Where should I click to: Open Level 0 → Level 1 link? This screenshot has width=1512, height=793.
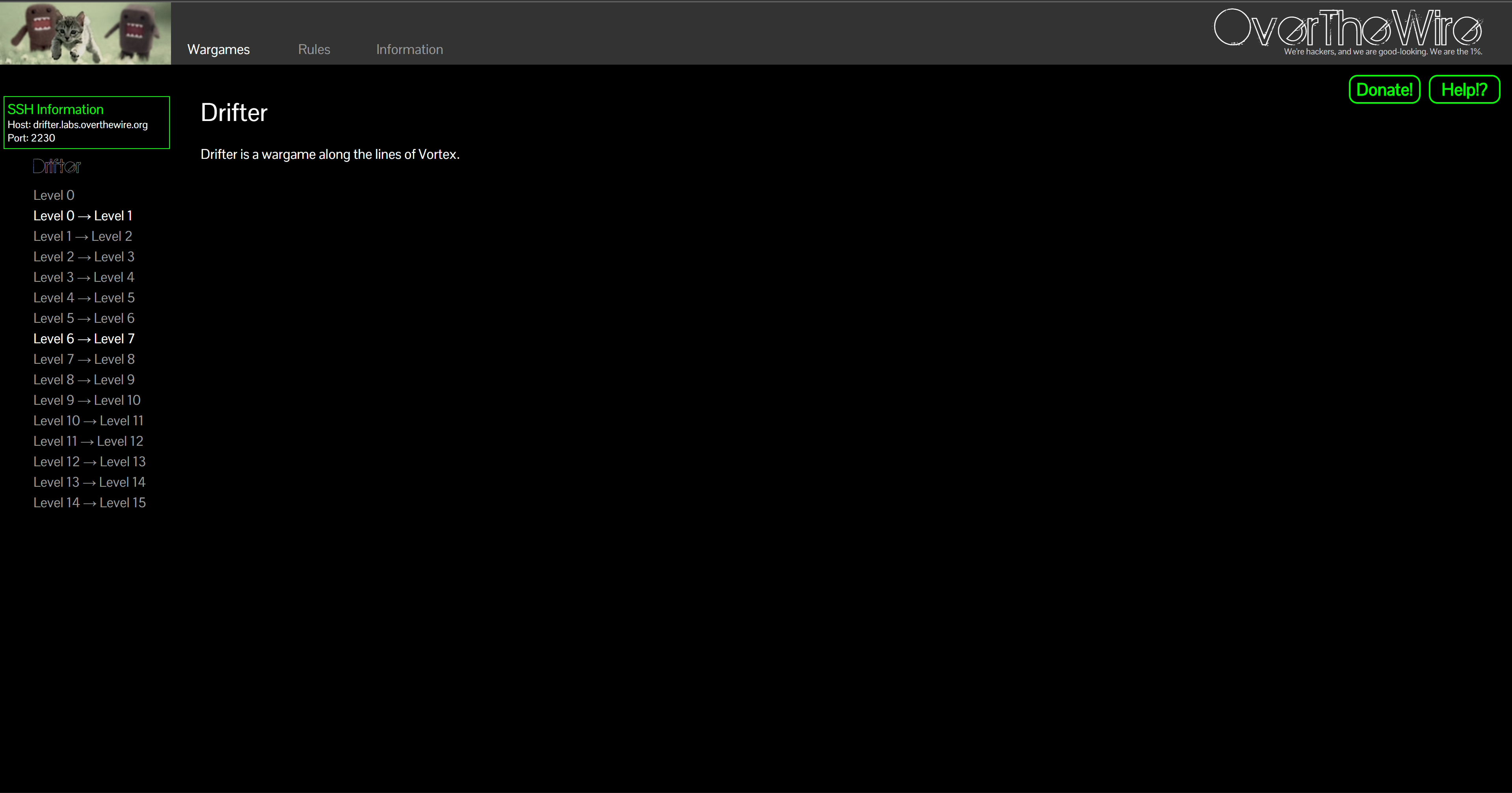coord(83,216)
